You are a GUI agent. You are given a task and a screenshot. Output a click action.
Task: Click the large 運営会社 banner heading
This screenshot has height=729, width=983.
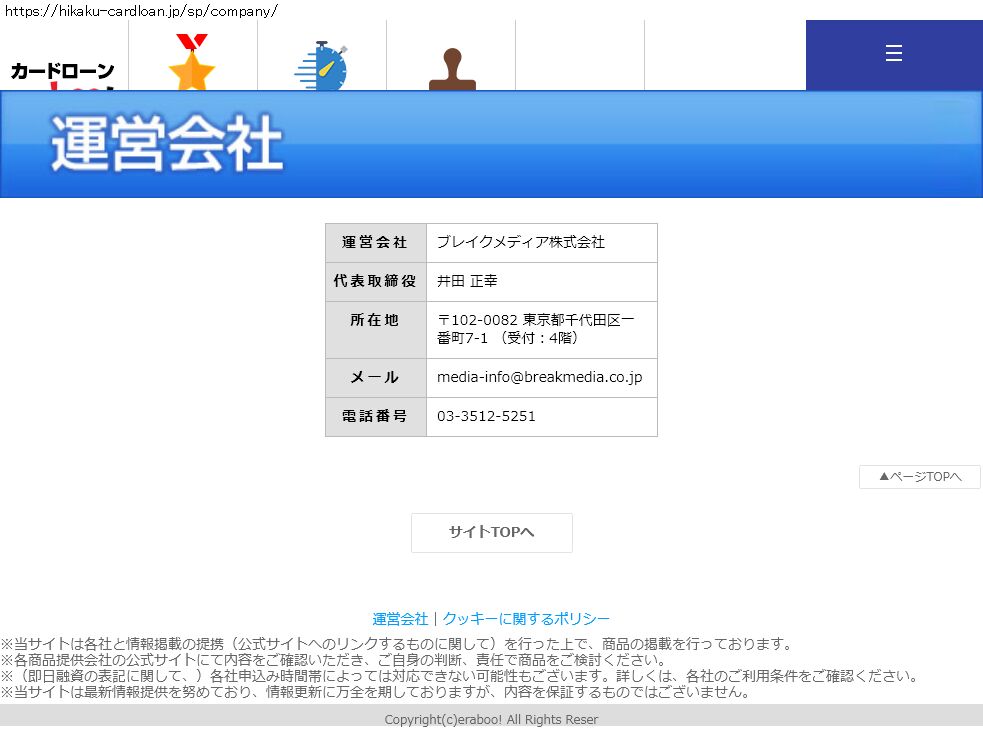point(167,145)
